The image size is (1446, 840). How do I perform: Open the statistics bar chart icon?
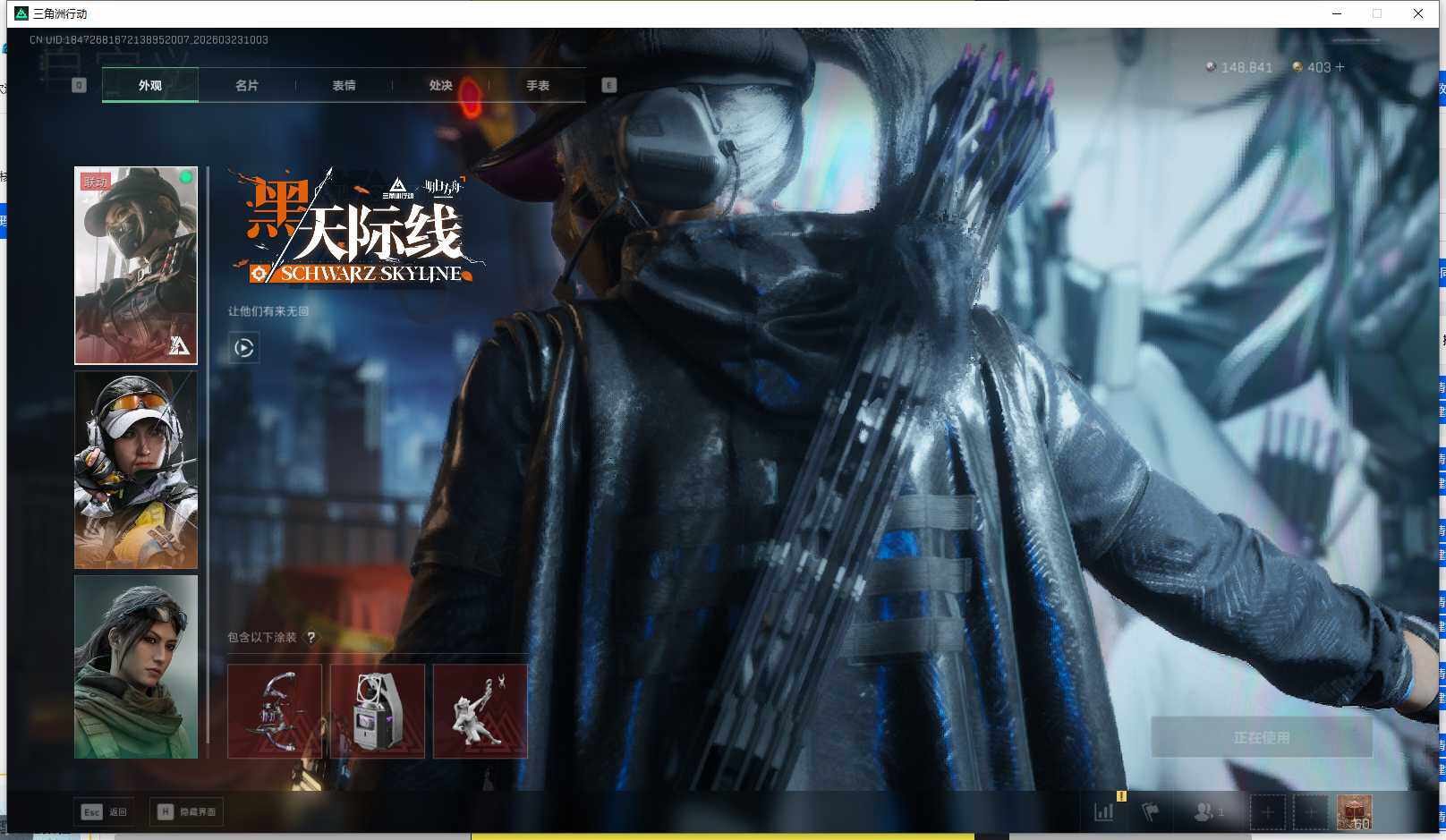coord(1104,811)
